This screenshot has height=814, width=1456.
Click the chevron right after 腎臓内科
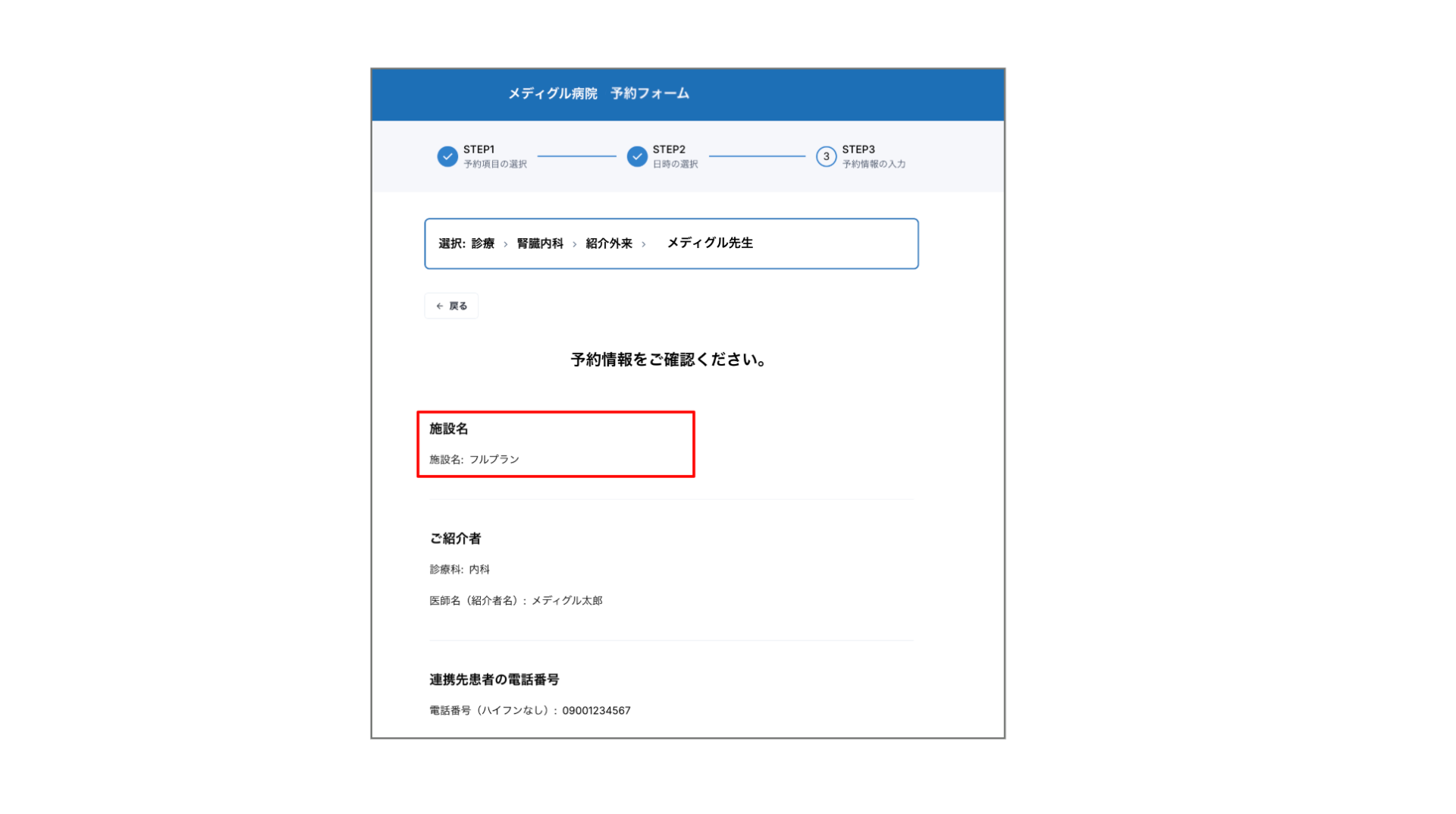575,244
